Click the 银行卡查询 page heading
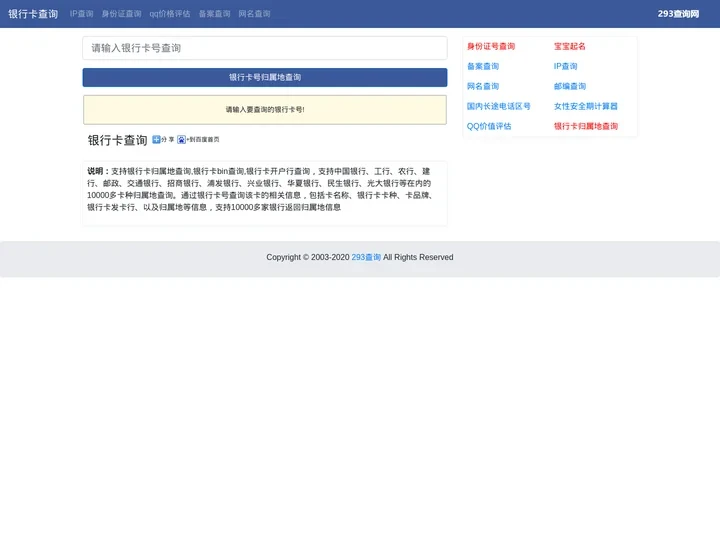The width and height of the screenshot is (720, 540). 117,140
